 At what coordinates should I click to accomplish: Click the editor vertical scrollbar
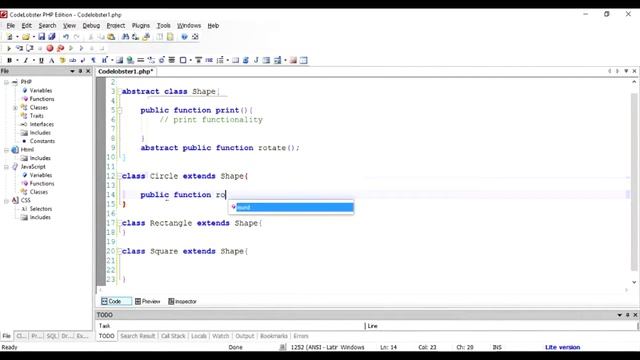[634, 182]
